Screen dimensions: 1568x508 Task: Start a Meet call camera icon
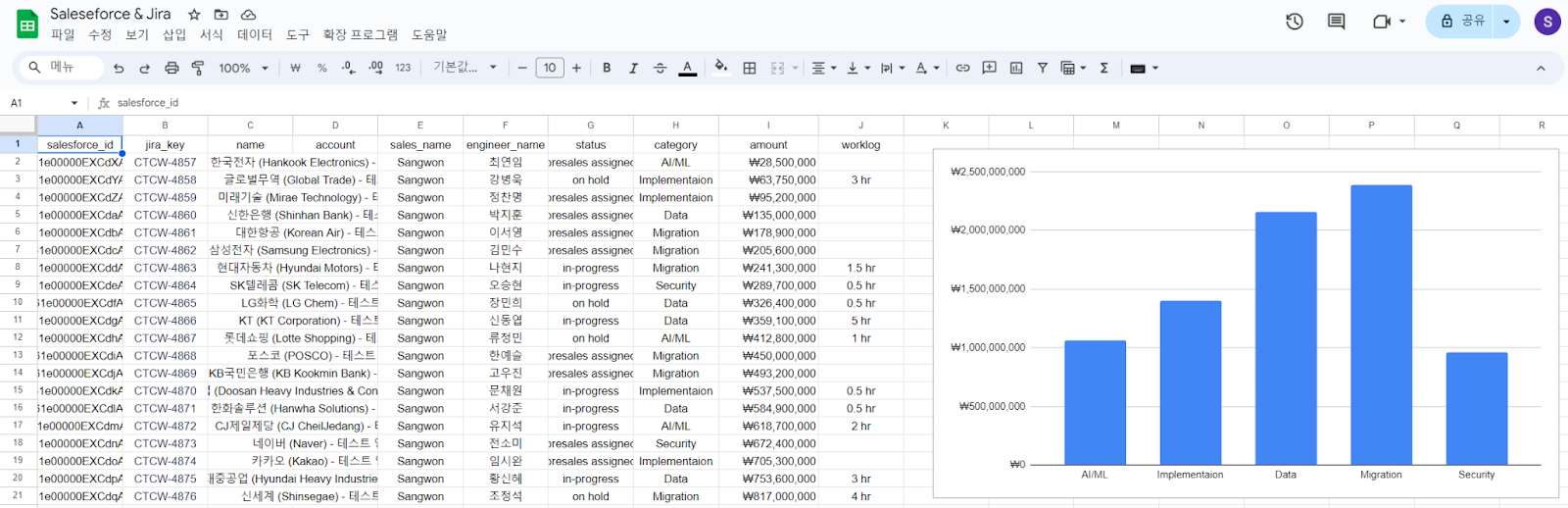tap(1382, 22)
